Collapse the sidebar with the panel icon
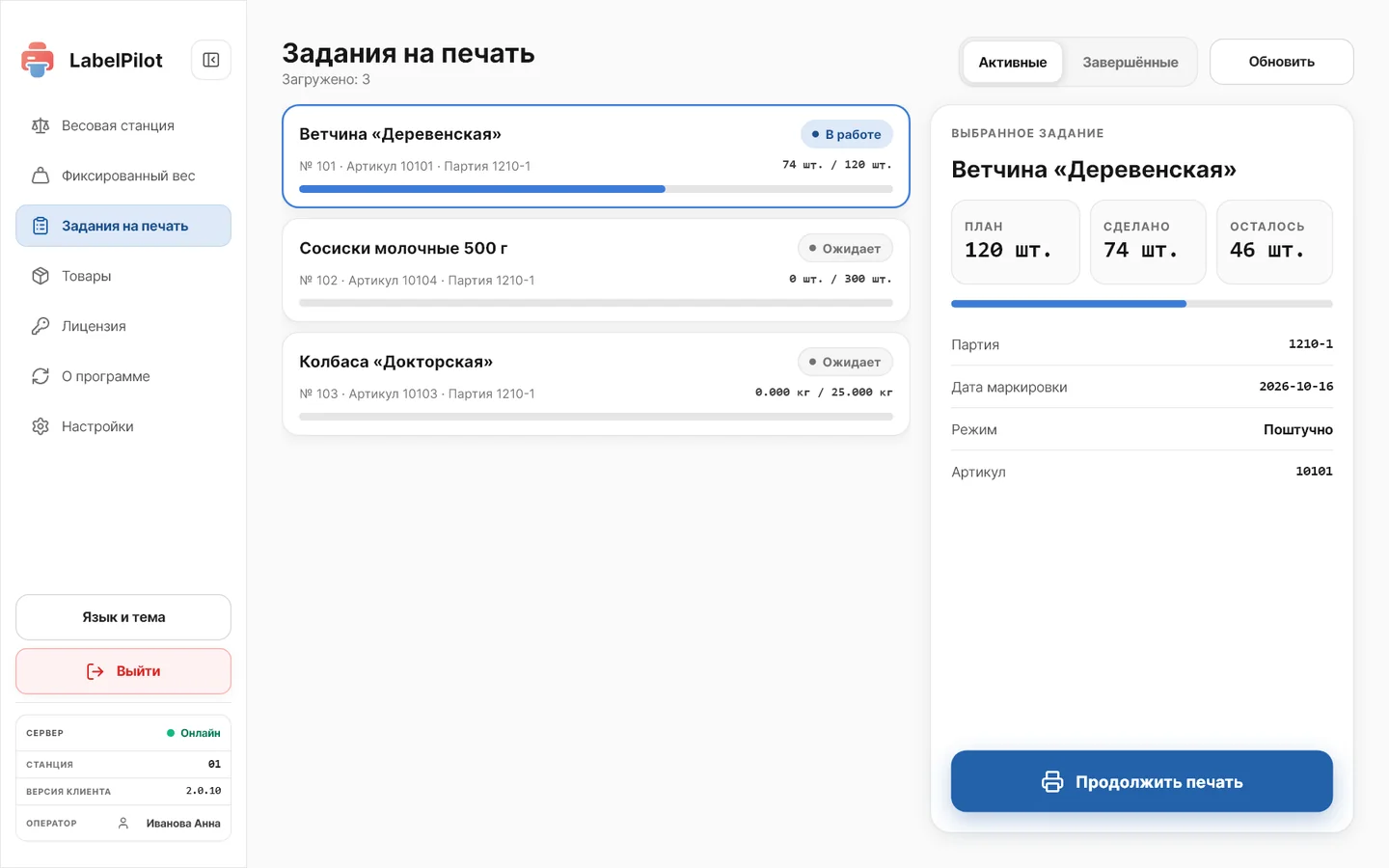 (211, 60)
